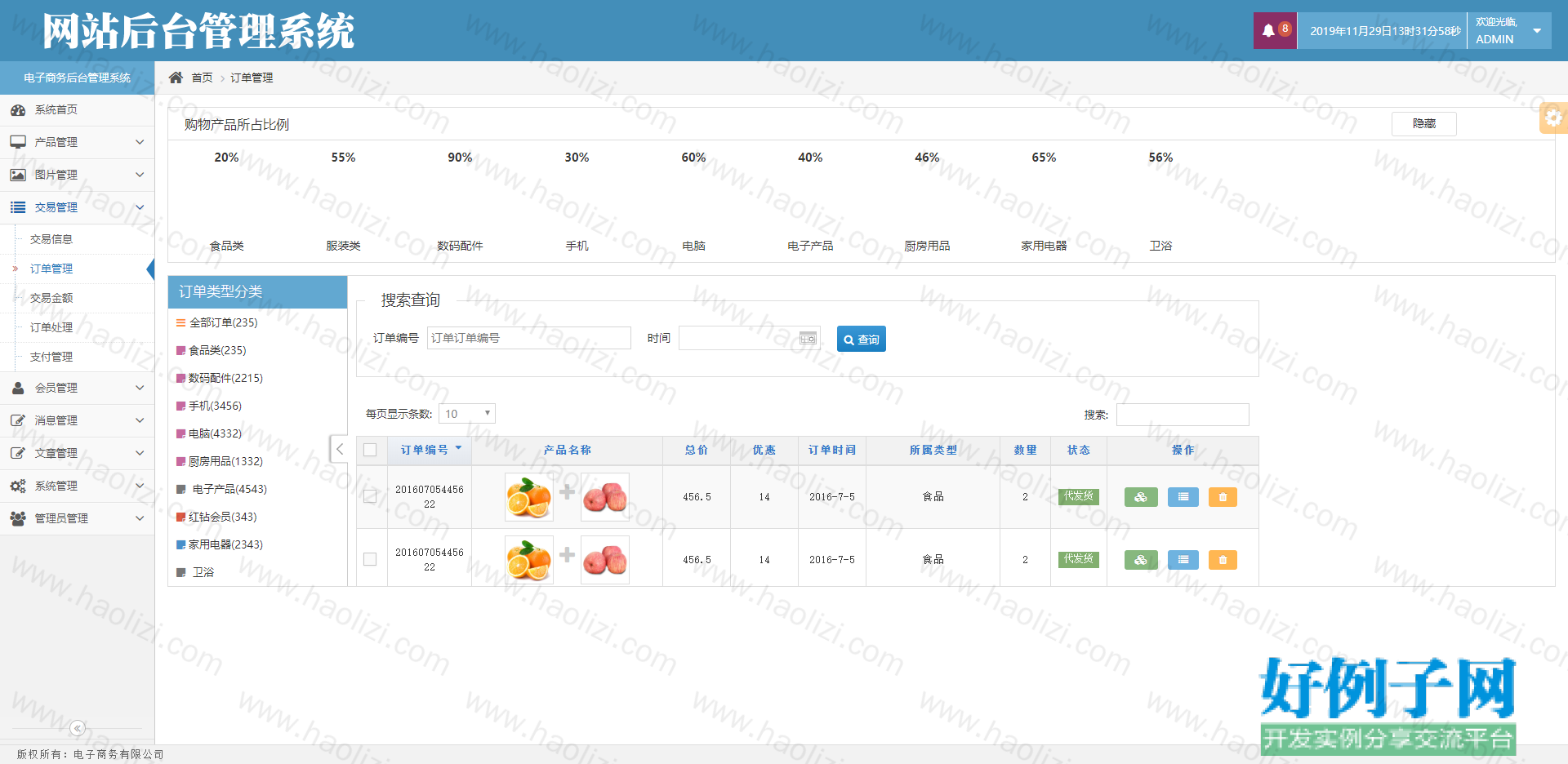The width and height of the screenshot is (1568, 764).
Task: Open the ADMIN user dropdown arrow
Action: click(1537, 31)
